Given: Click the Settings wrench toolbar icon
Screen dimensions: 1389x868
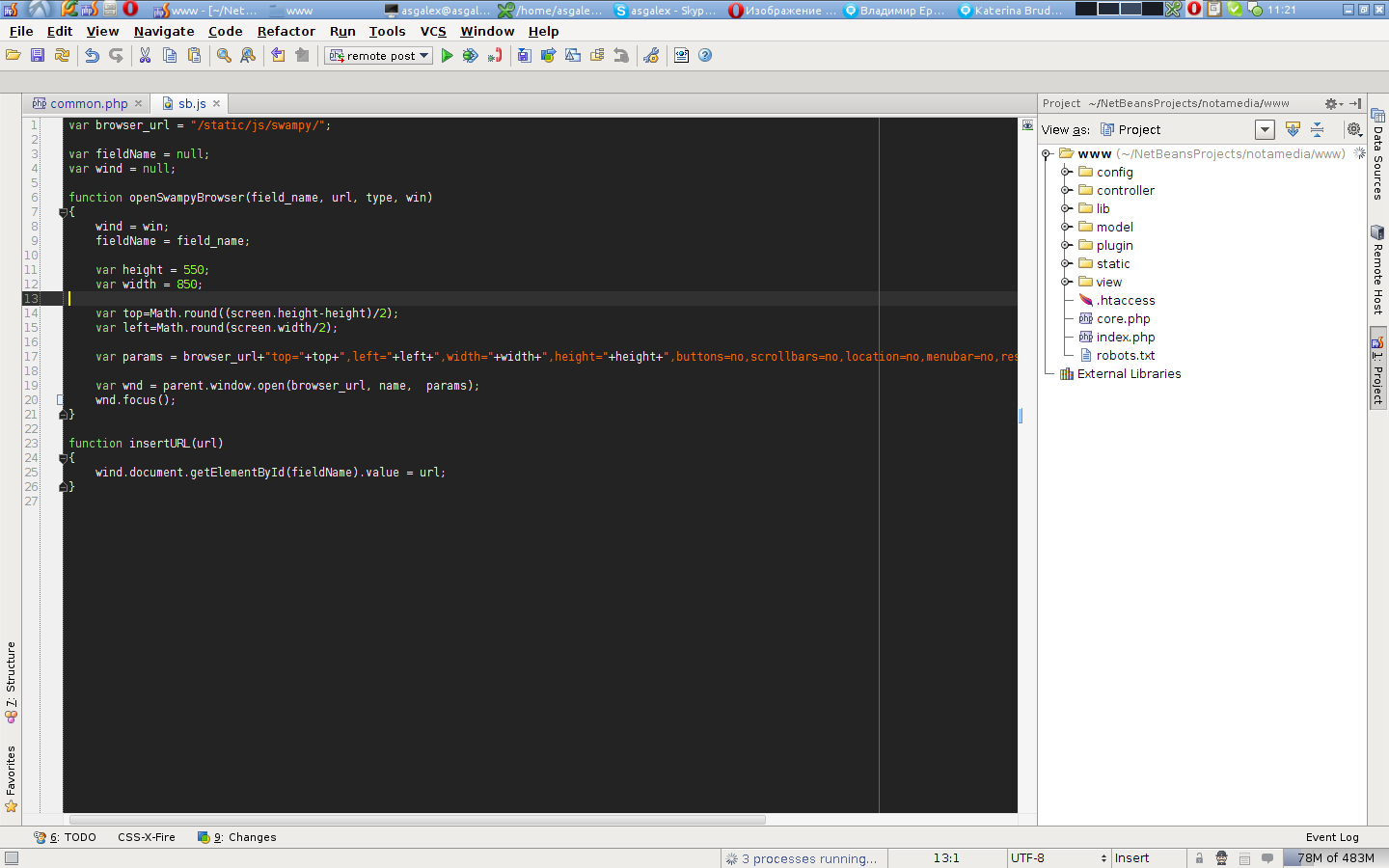Looking at the screenshot, I should [651, 56].
